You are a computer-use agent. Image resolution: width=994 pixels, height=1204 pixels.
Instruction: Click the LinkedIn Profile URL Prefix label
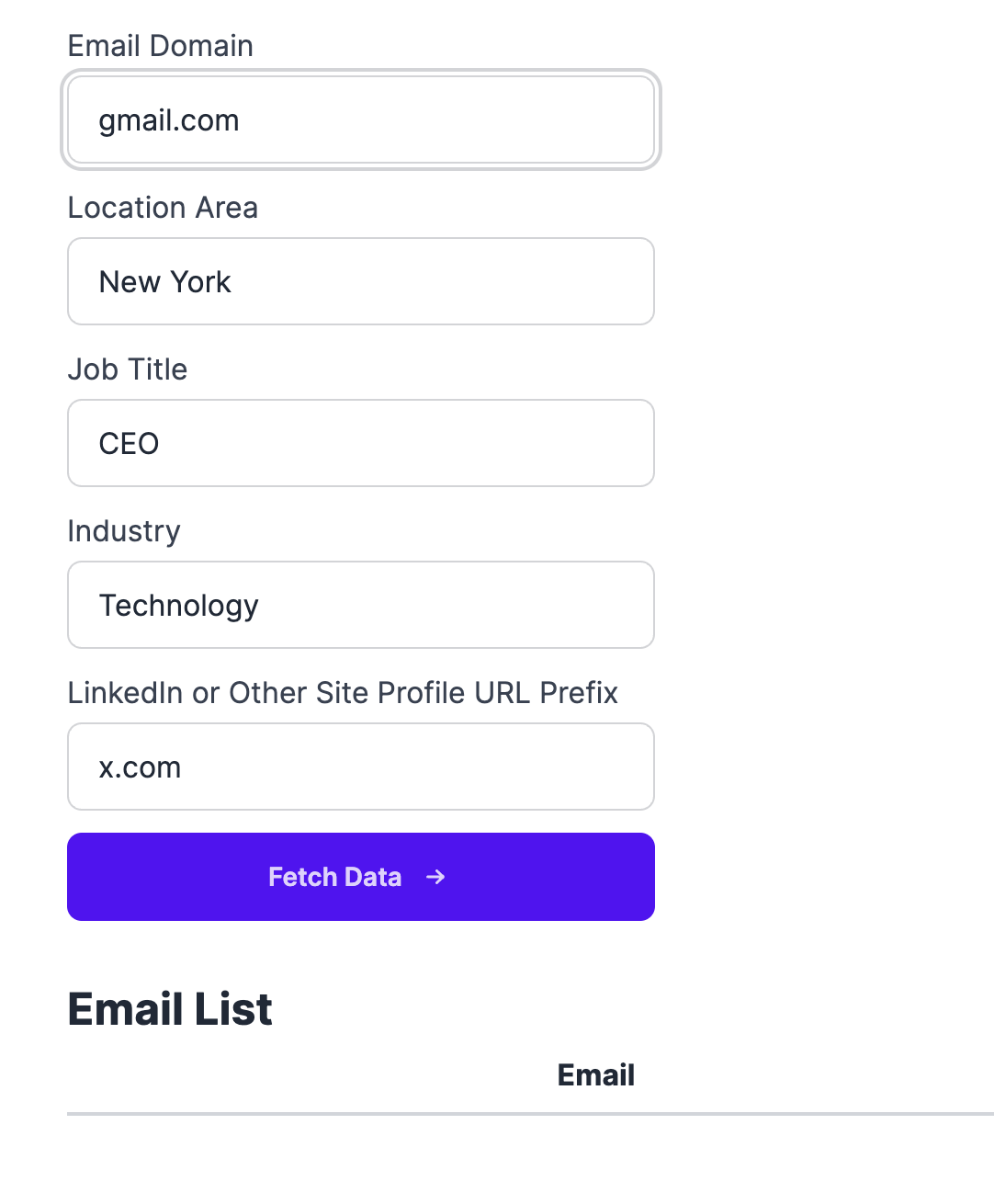[x=343, y=693]
